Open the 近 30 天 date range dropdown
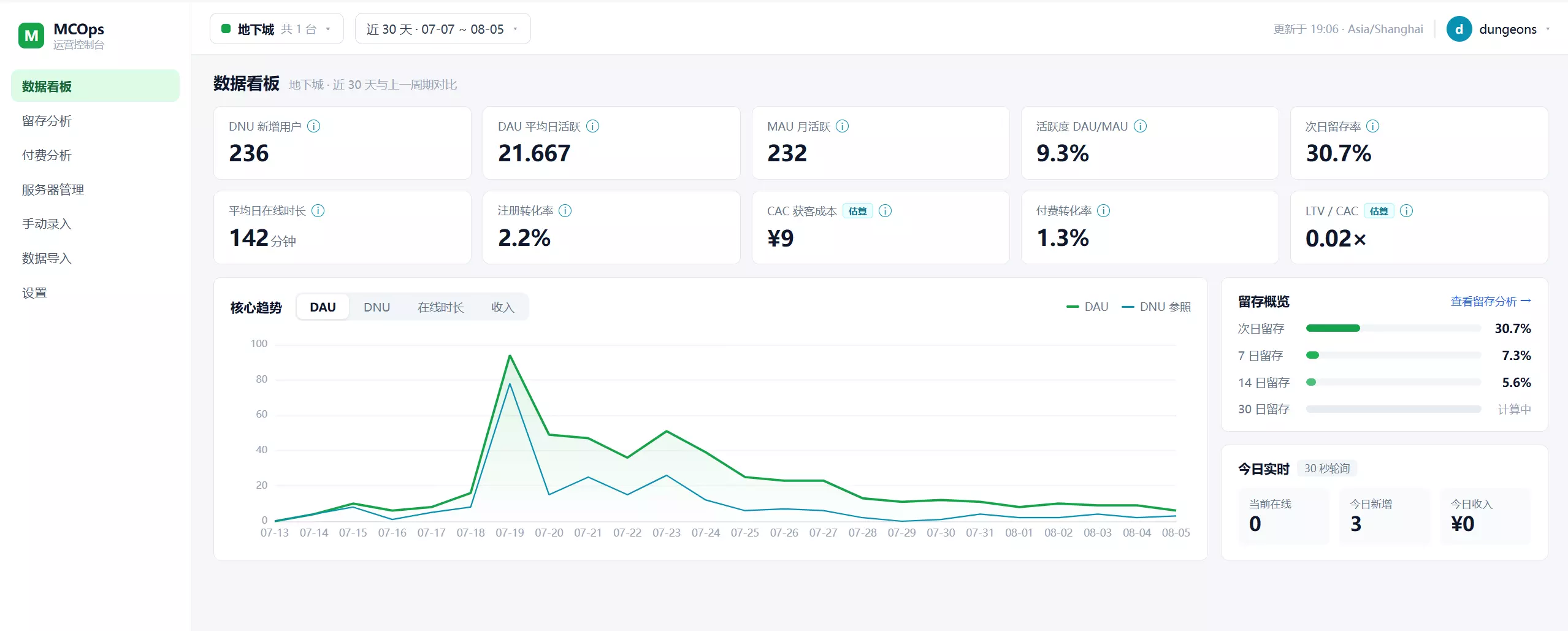Viewport: 1568px width, 631px height. click(443, 29)
